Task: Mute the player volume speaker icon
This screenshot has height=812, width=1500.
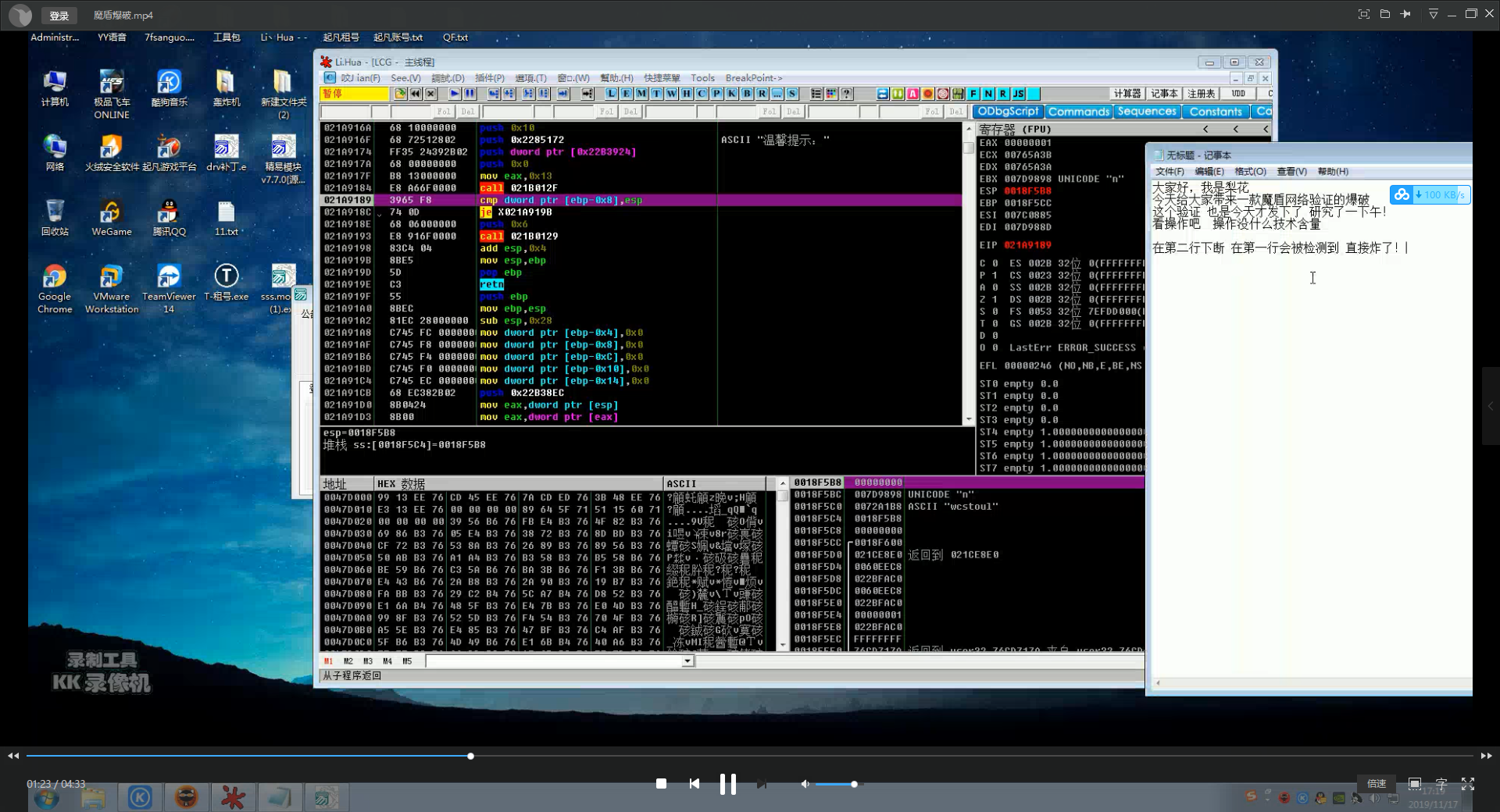Action: click(x=805, y=784)
